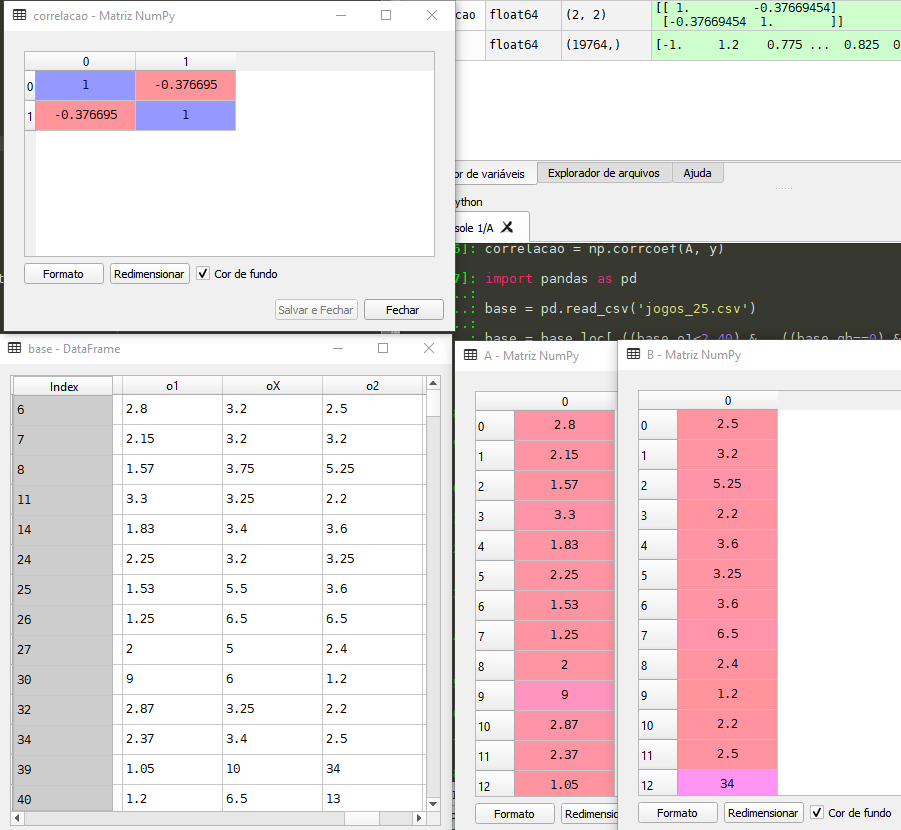Click the left arrow of the DataFrame horizontal scrollbar
901x830 pixels.
[17, 817]
